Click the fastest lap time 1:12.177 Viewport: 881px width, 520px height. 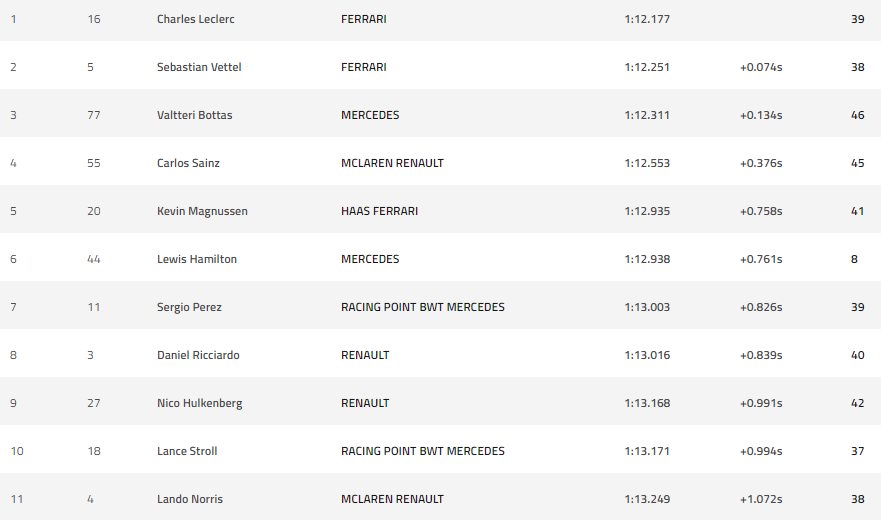click(x=647, y=19)
